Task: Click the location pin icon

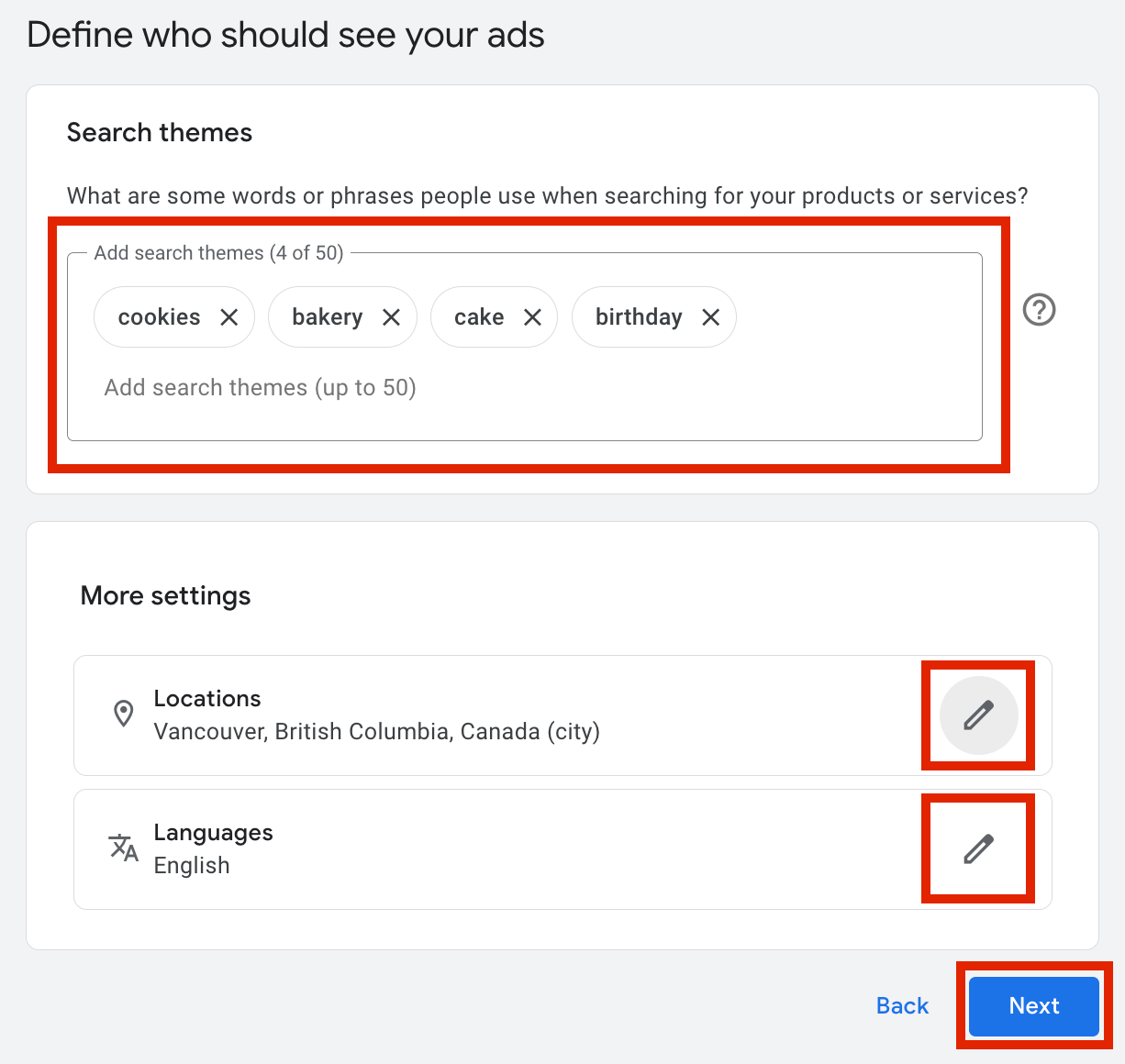Action: tap(123, 714)
